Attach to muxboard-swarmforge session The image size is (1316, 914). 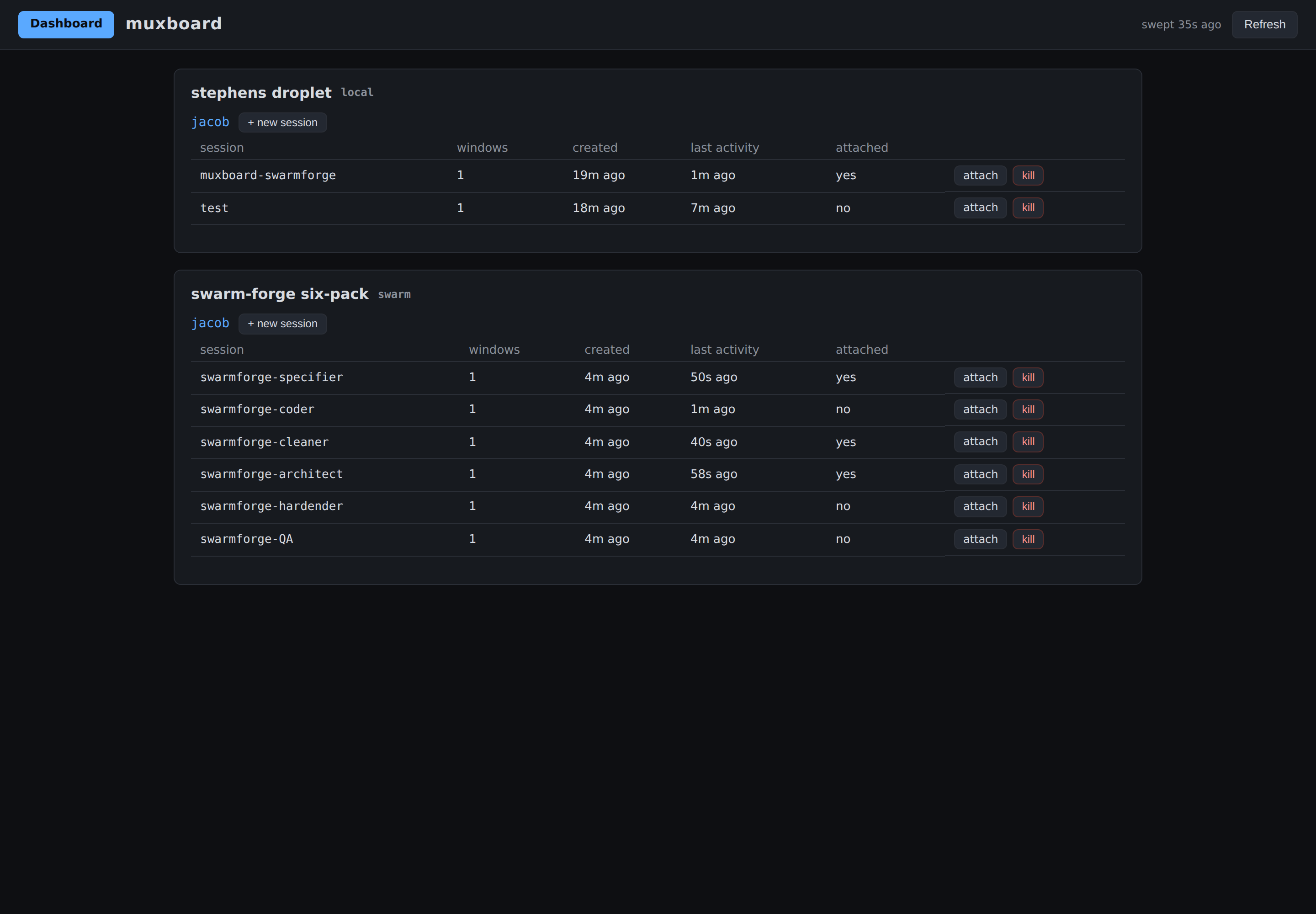click(980, 175)
